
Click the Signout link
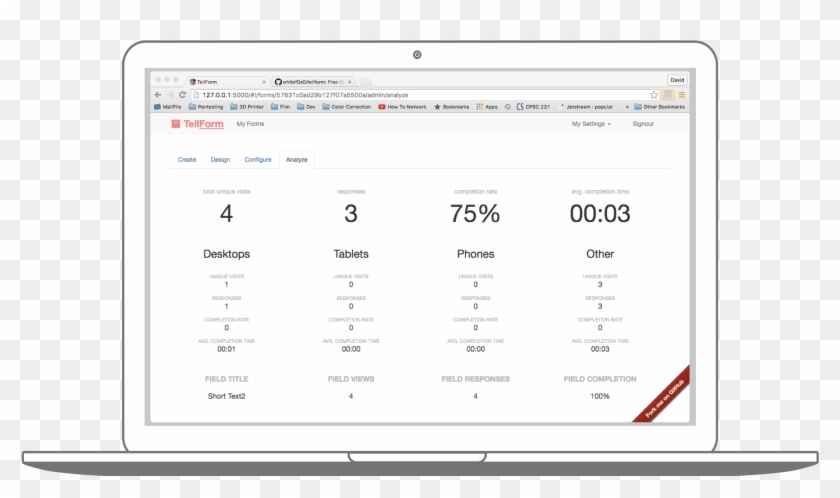643,124
